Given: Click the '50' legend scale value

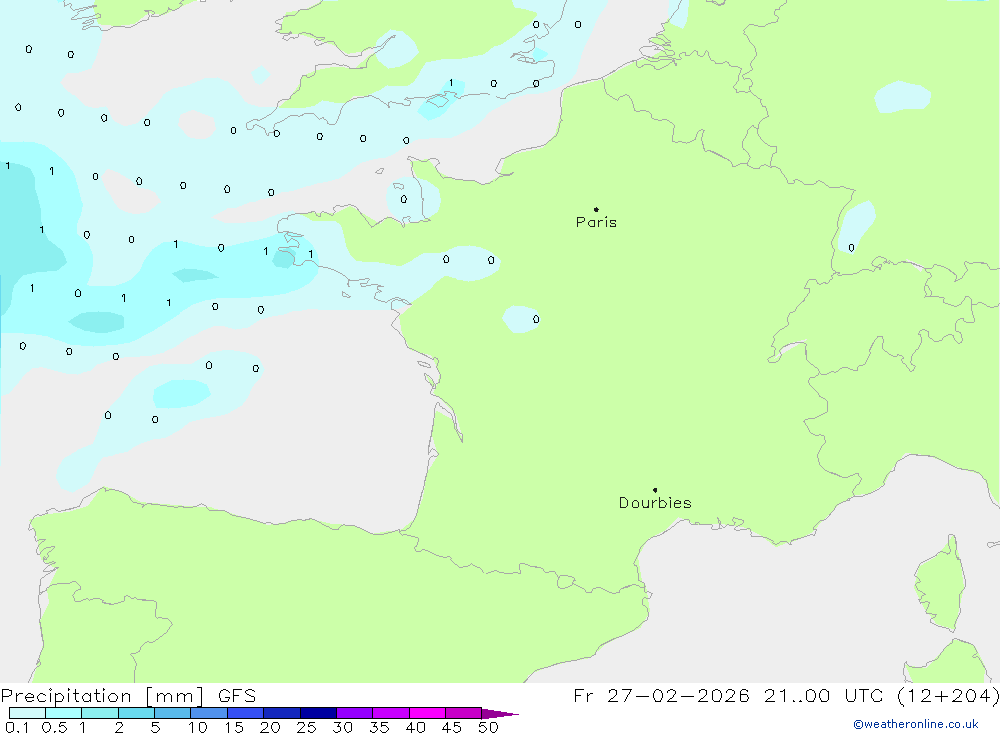Looking at the screenshot, I should pos(488,727).
